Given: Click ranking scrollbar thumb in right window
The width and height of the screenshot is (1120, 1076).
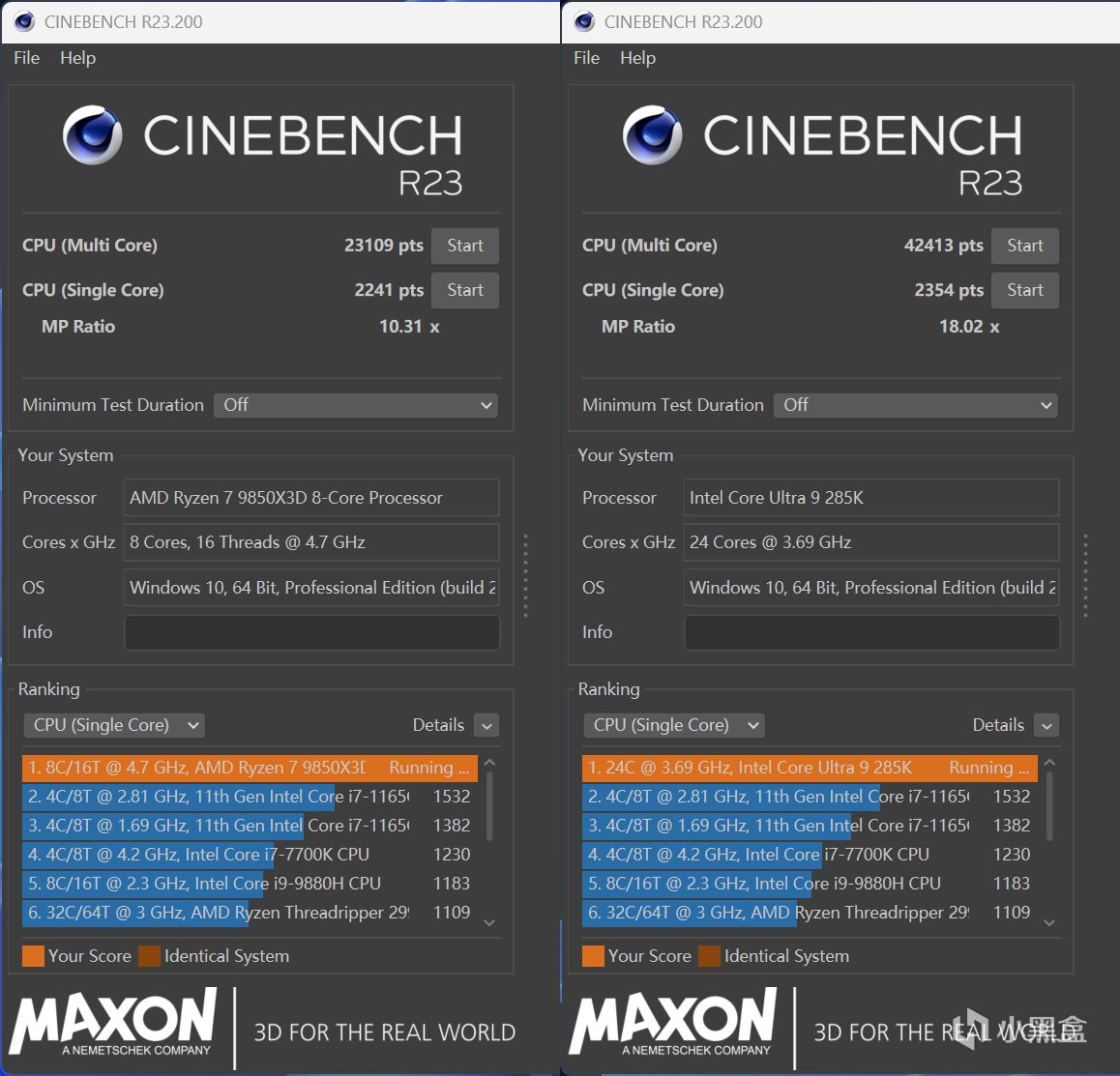Looking at the screenshot, I should coord(1049,805).
